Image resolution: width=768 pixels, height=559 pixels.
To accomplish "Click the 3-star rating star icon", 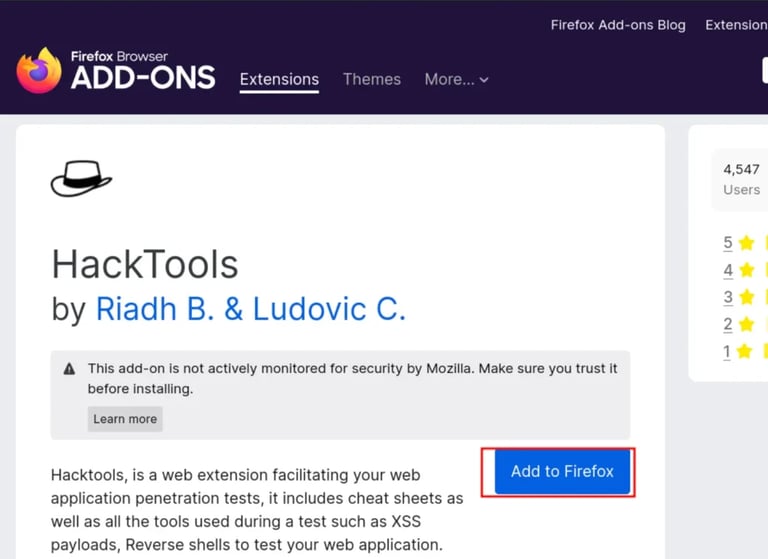I will coord(746,297).
